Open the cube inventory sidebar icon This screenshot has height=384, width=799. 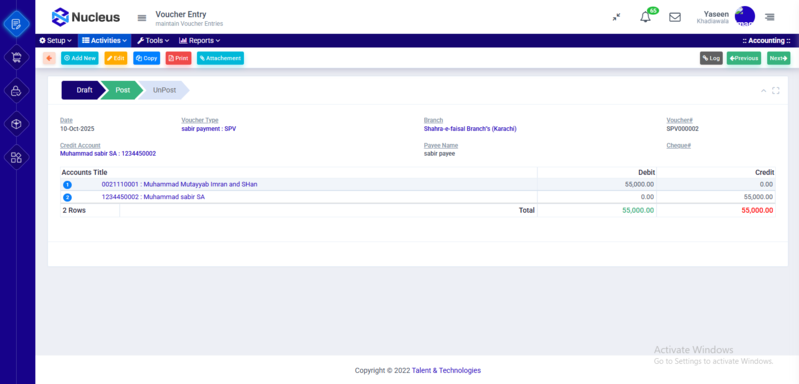(16, 124)
